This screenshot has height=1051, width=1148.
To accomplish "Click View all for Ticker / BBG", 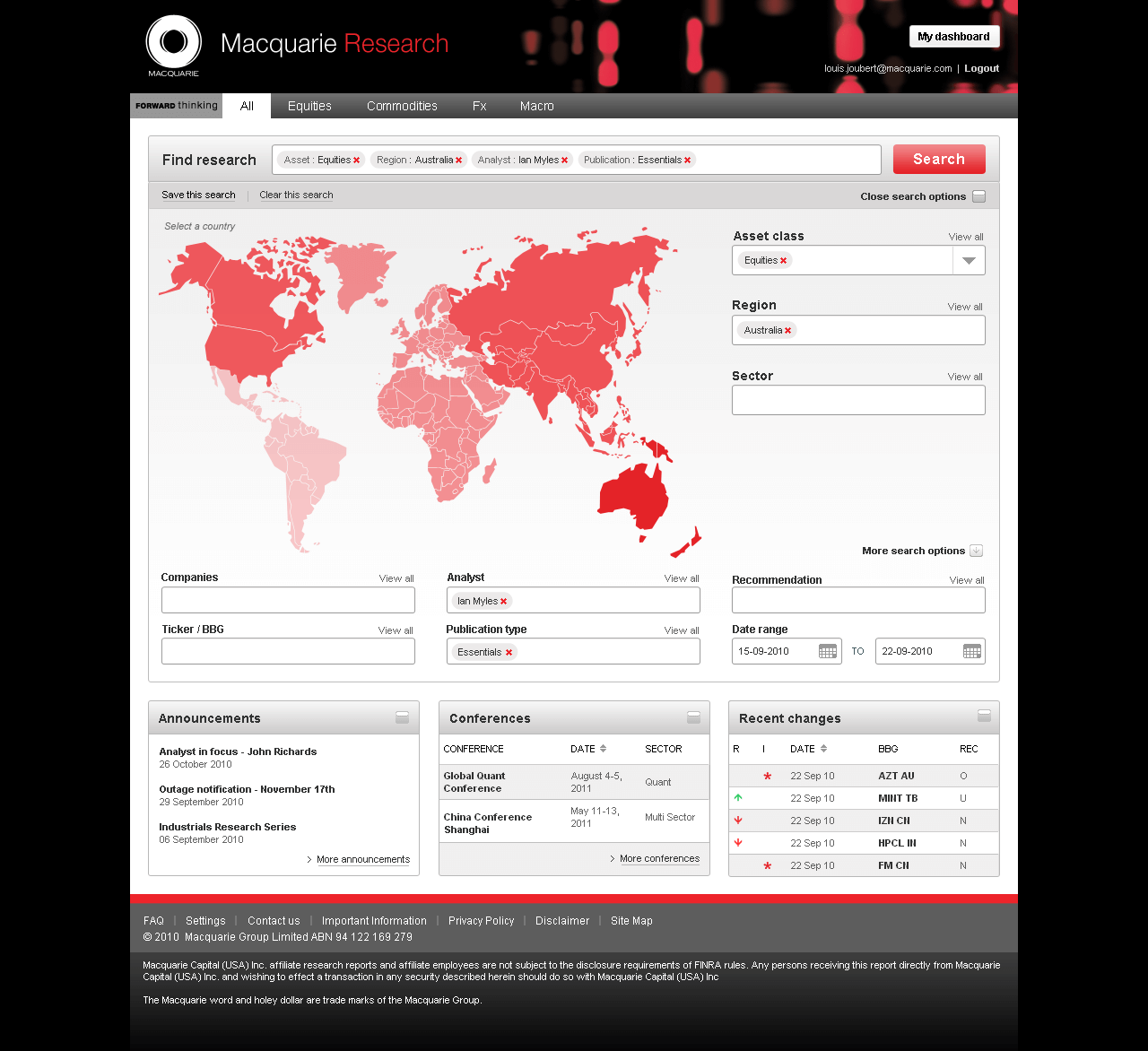I will click(x=396, y=630).
